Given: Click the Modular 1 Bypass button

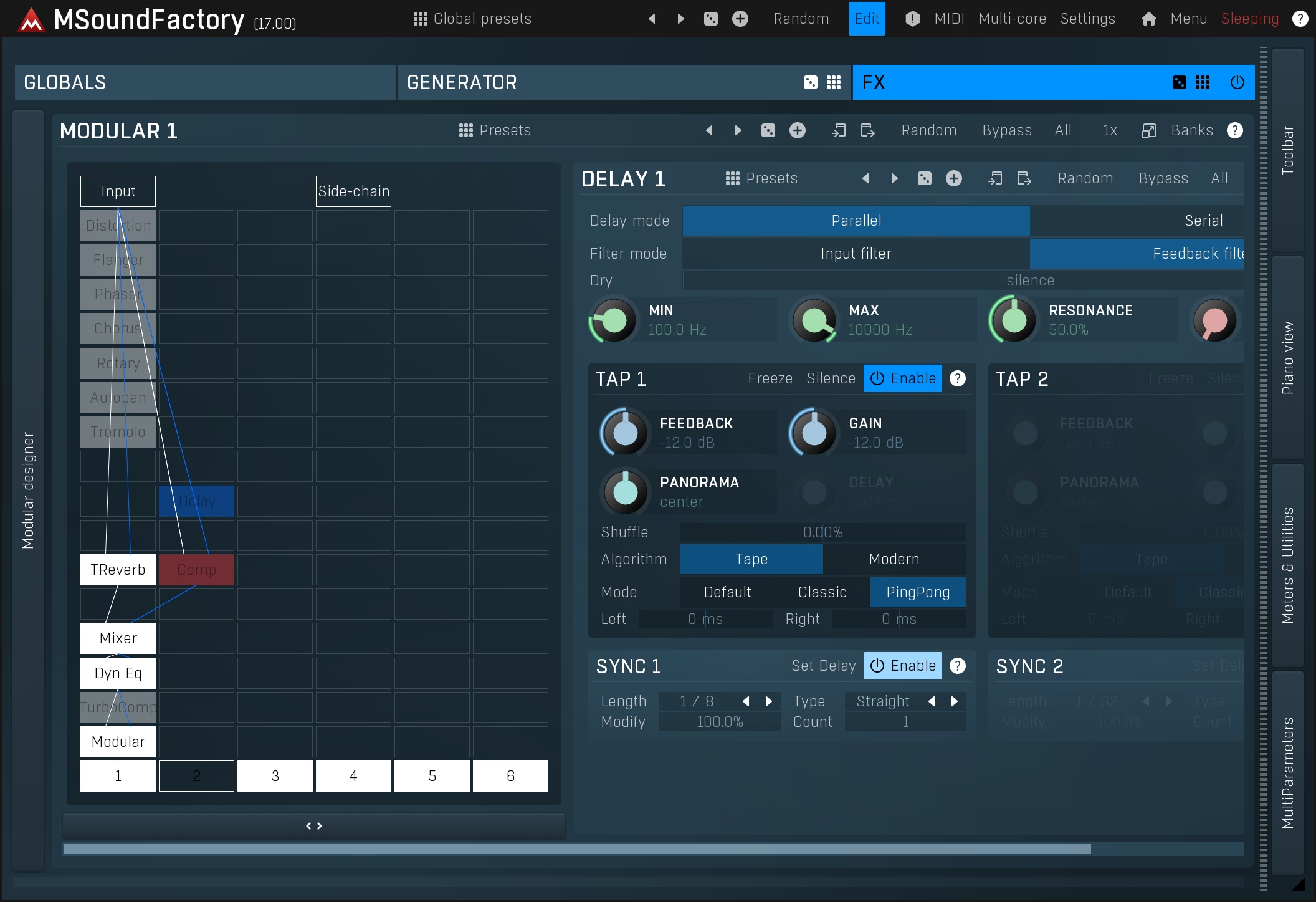Looking at the screenshot, I should (x=1006, y=130).
